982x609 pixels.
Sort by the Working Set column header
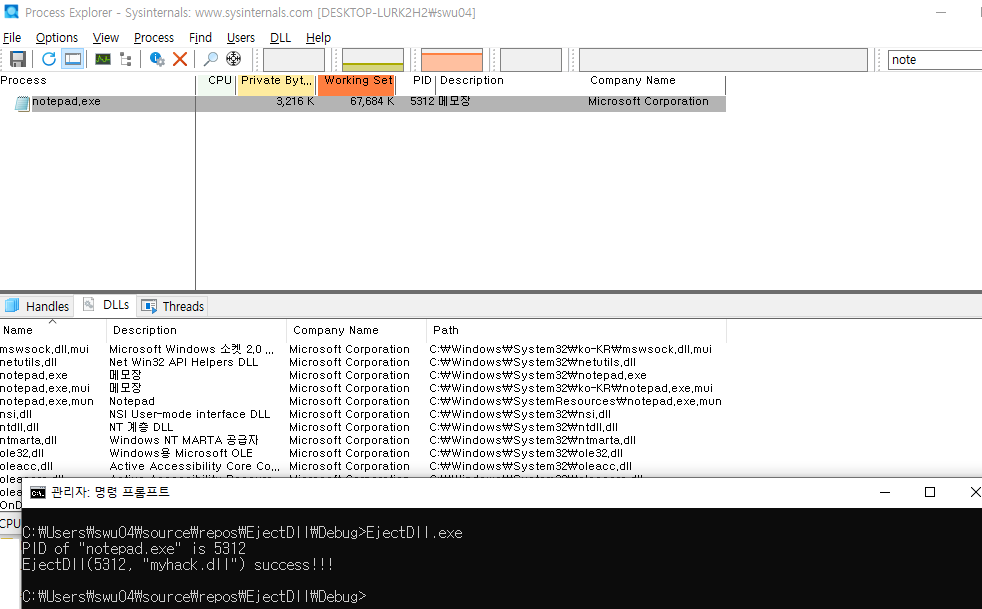click(356, 81)
